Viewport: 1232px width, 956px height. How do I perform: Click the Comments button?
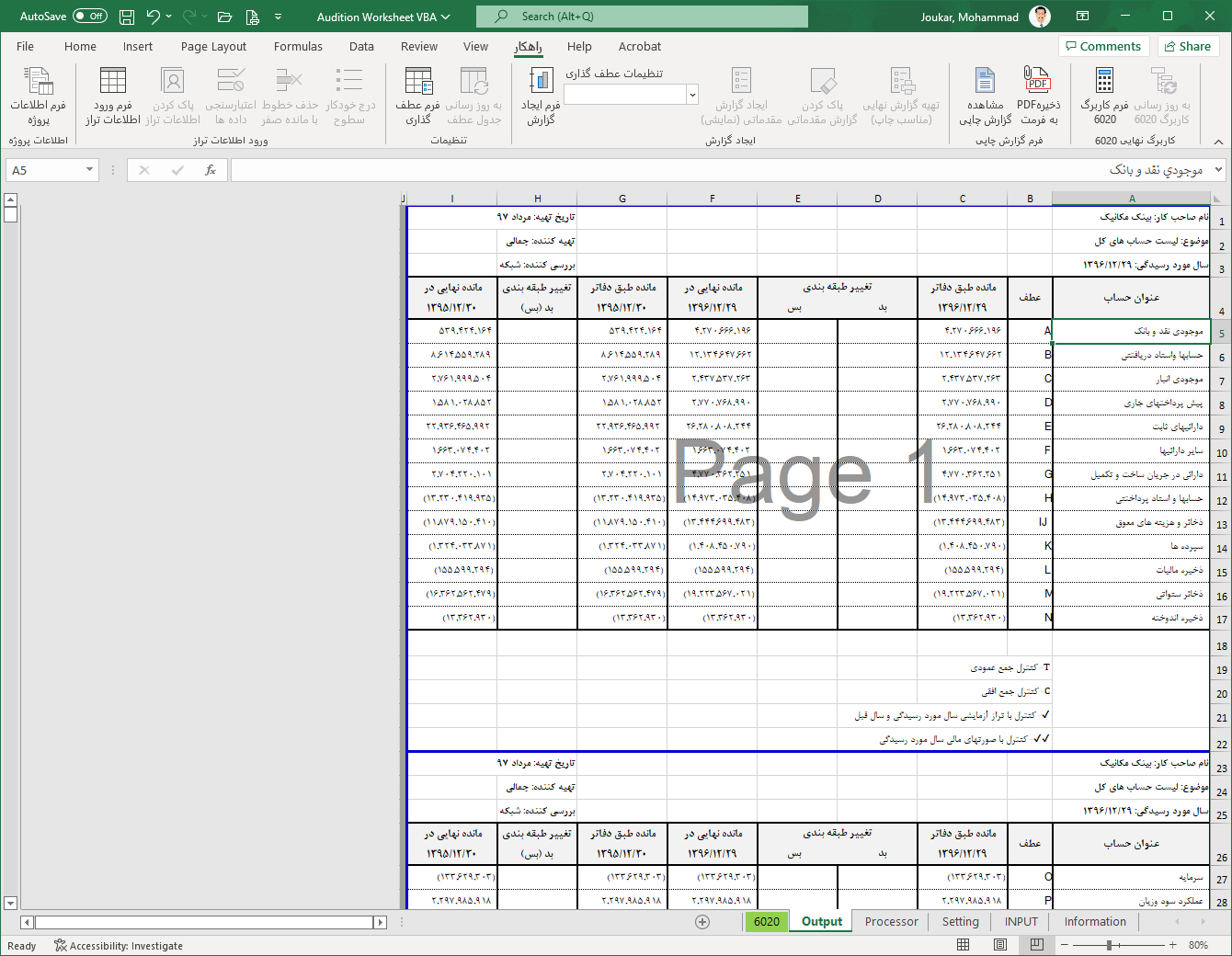click(x=1103, y=46)
